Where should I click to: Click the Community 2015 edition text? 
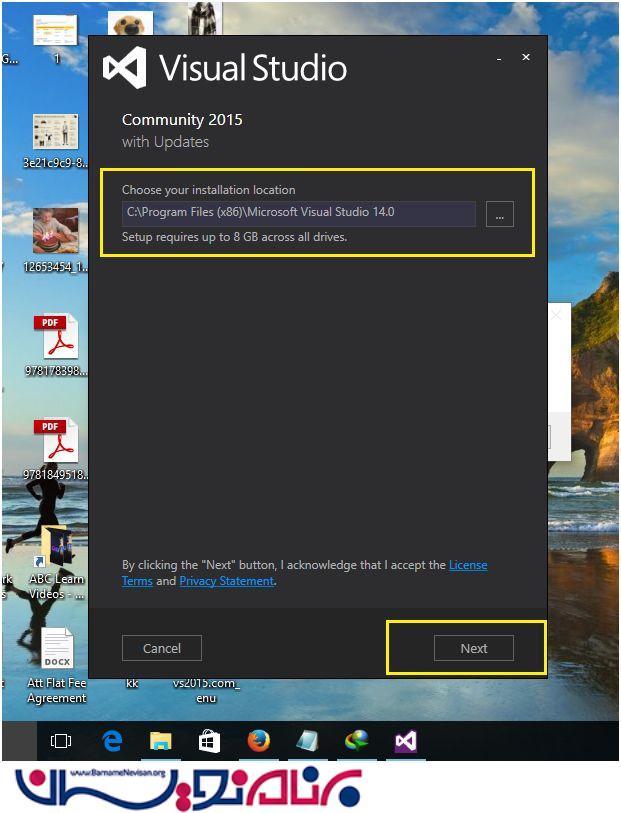click(x=182, y=120)
